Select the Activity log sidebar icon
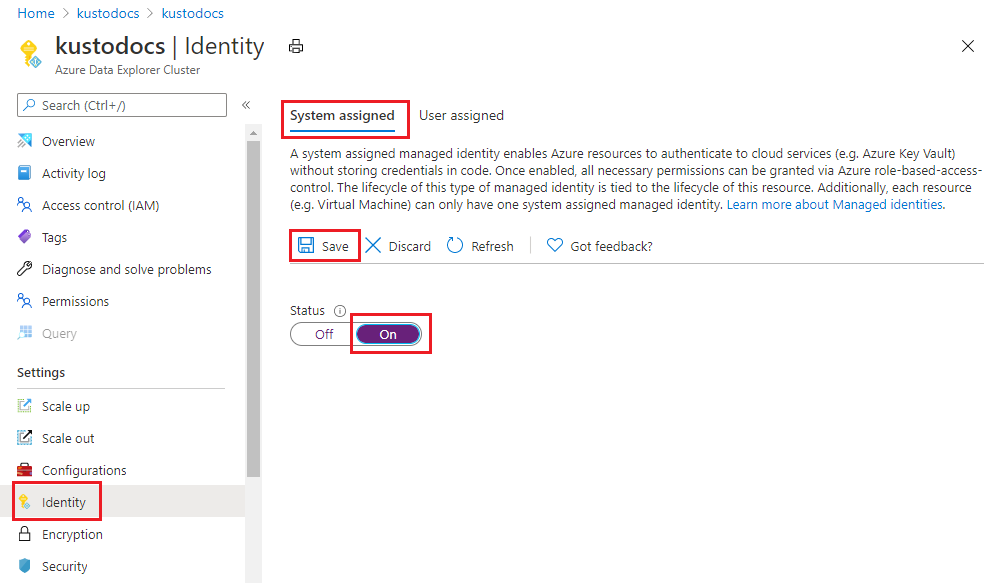 pyautogui.click(x=24, y=173)
